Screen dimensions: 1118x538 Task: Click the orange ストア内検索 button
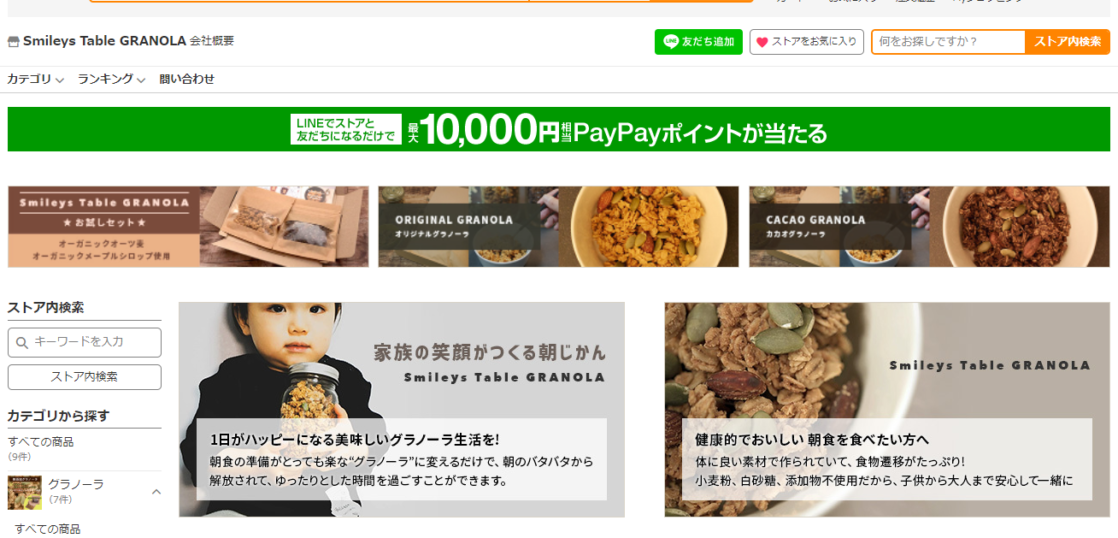coord(1067,42)
